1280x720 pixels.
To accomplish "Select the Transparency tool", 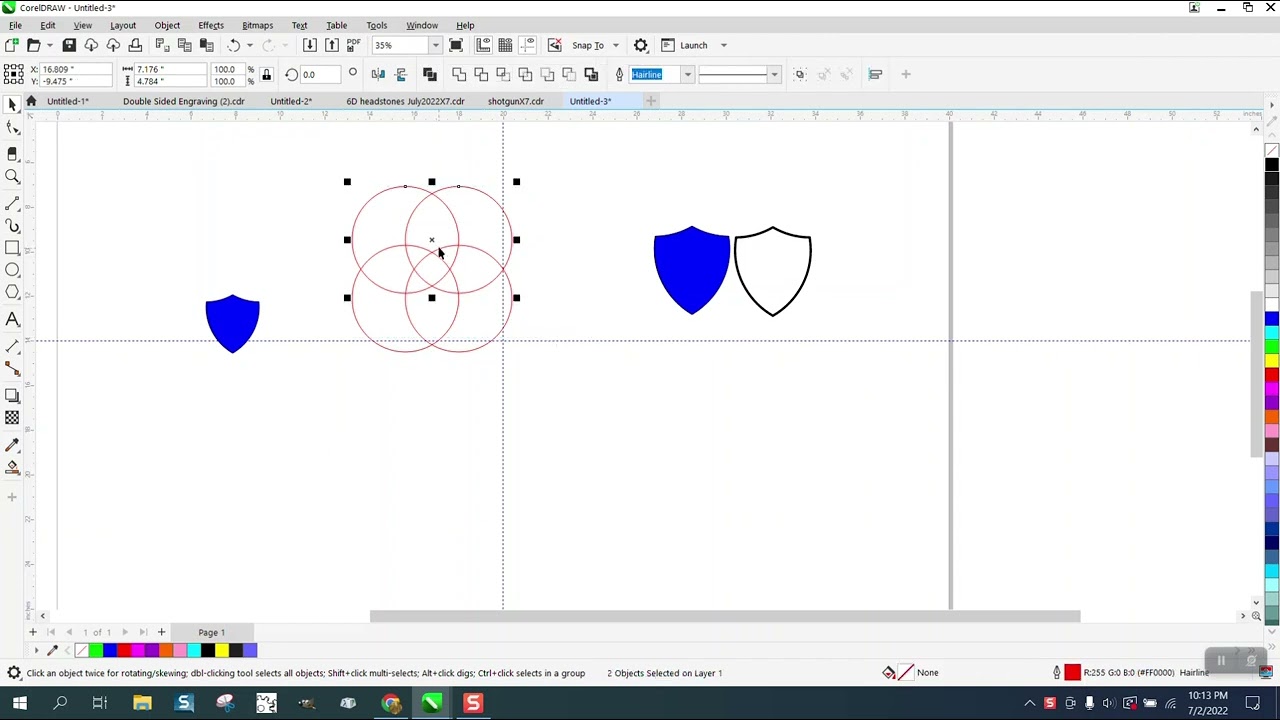I will point(12,418).
